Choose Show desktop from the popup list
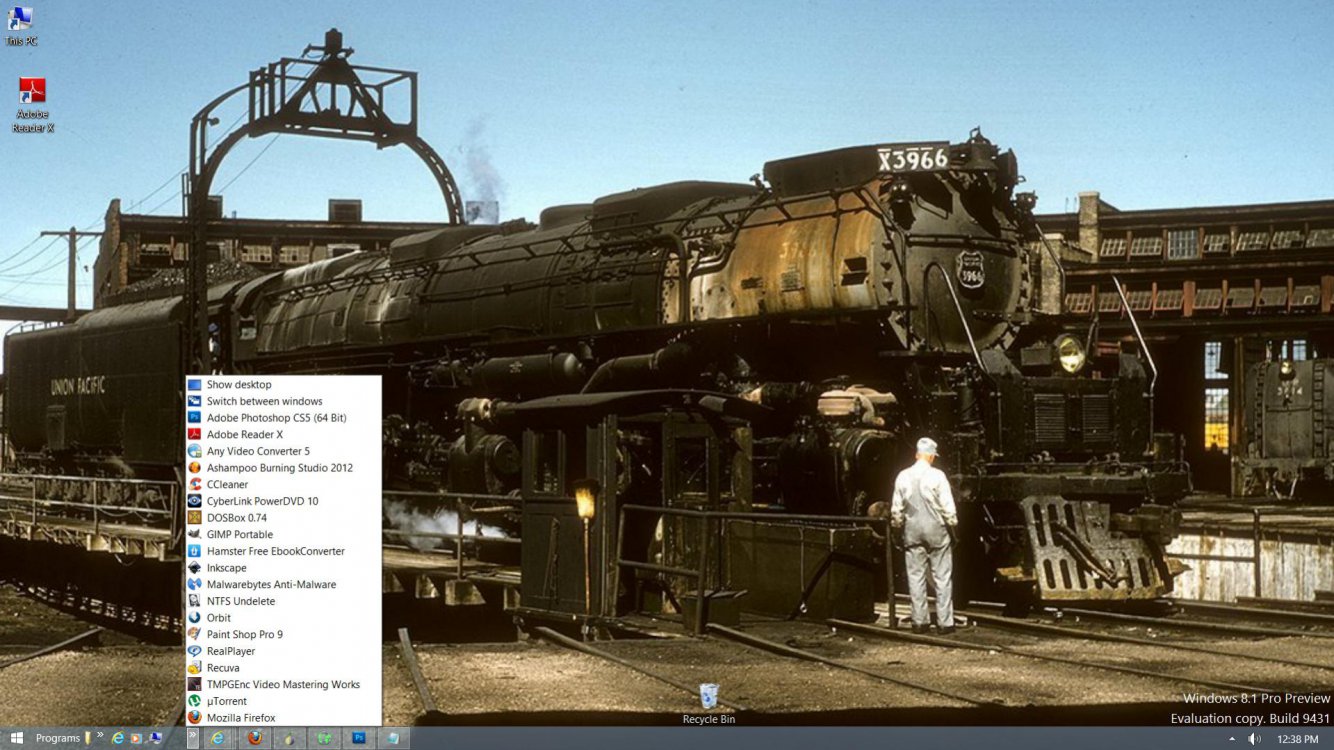Viewport: 1334px width, 750px height. pos(239,385)
